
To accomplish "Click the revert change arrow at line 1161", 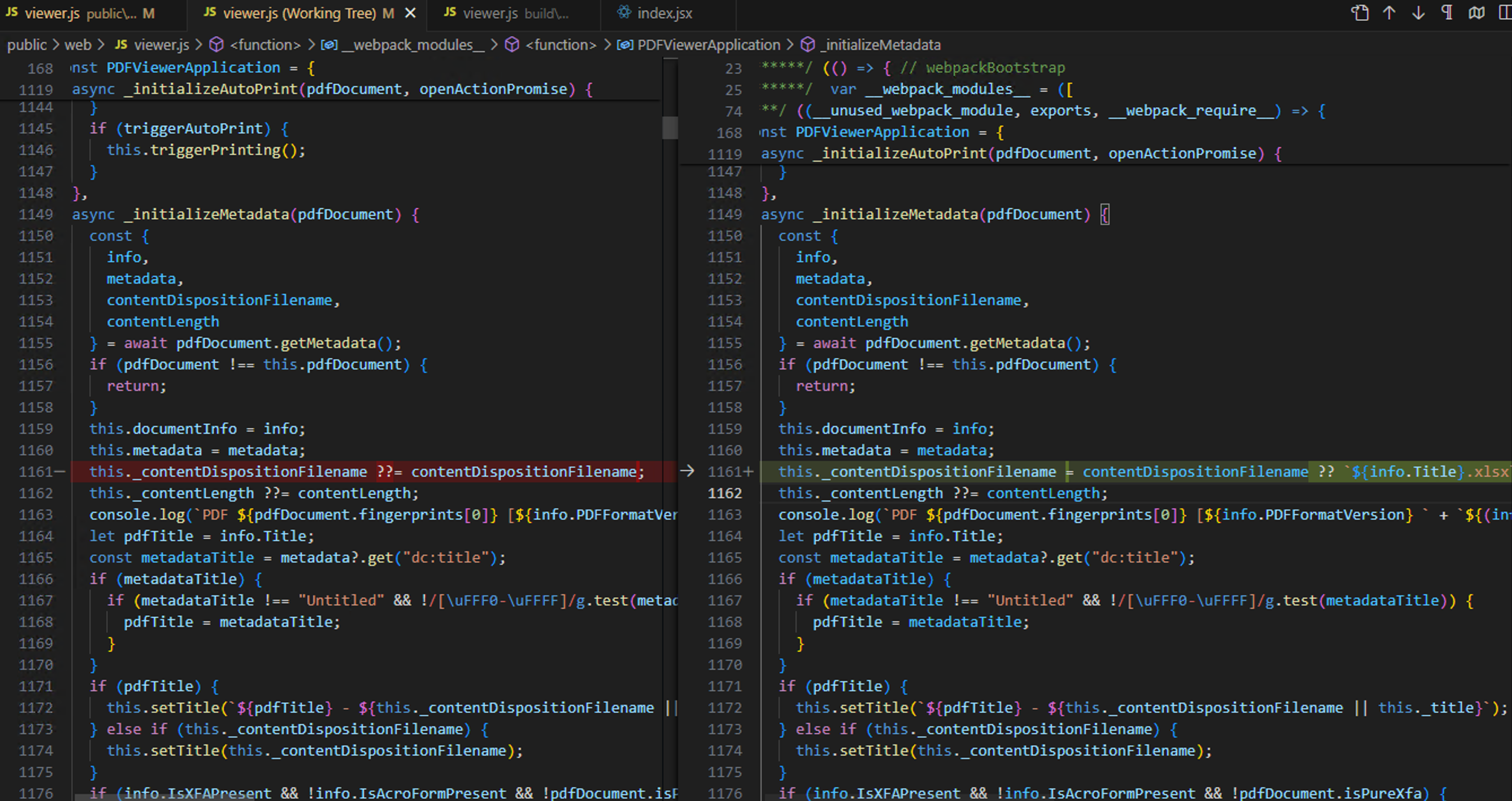I will [687, 471].
